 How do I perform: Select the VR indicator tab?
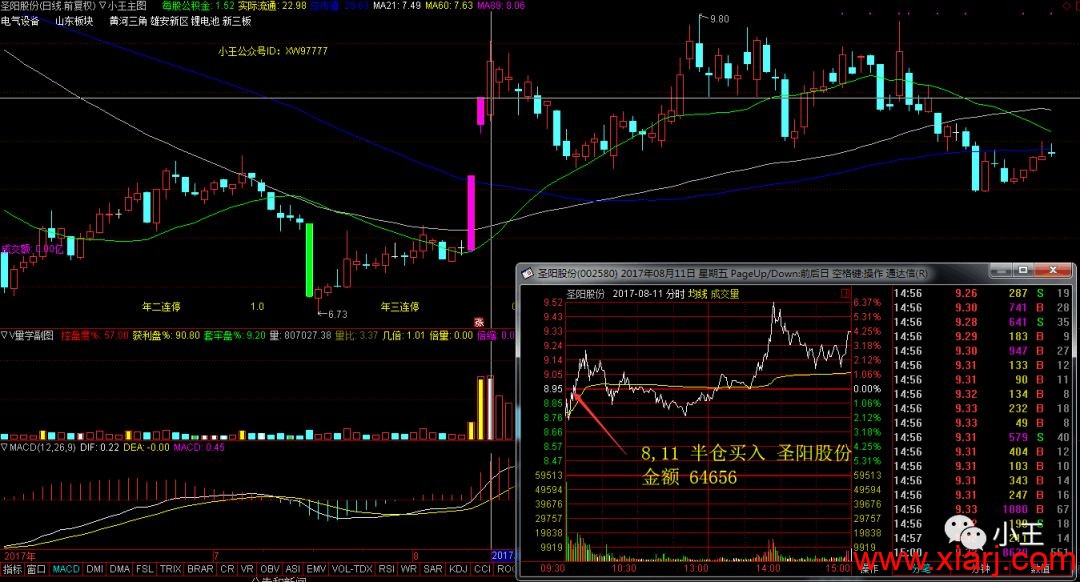247,570
